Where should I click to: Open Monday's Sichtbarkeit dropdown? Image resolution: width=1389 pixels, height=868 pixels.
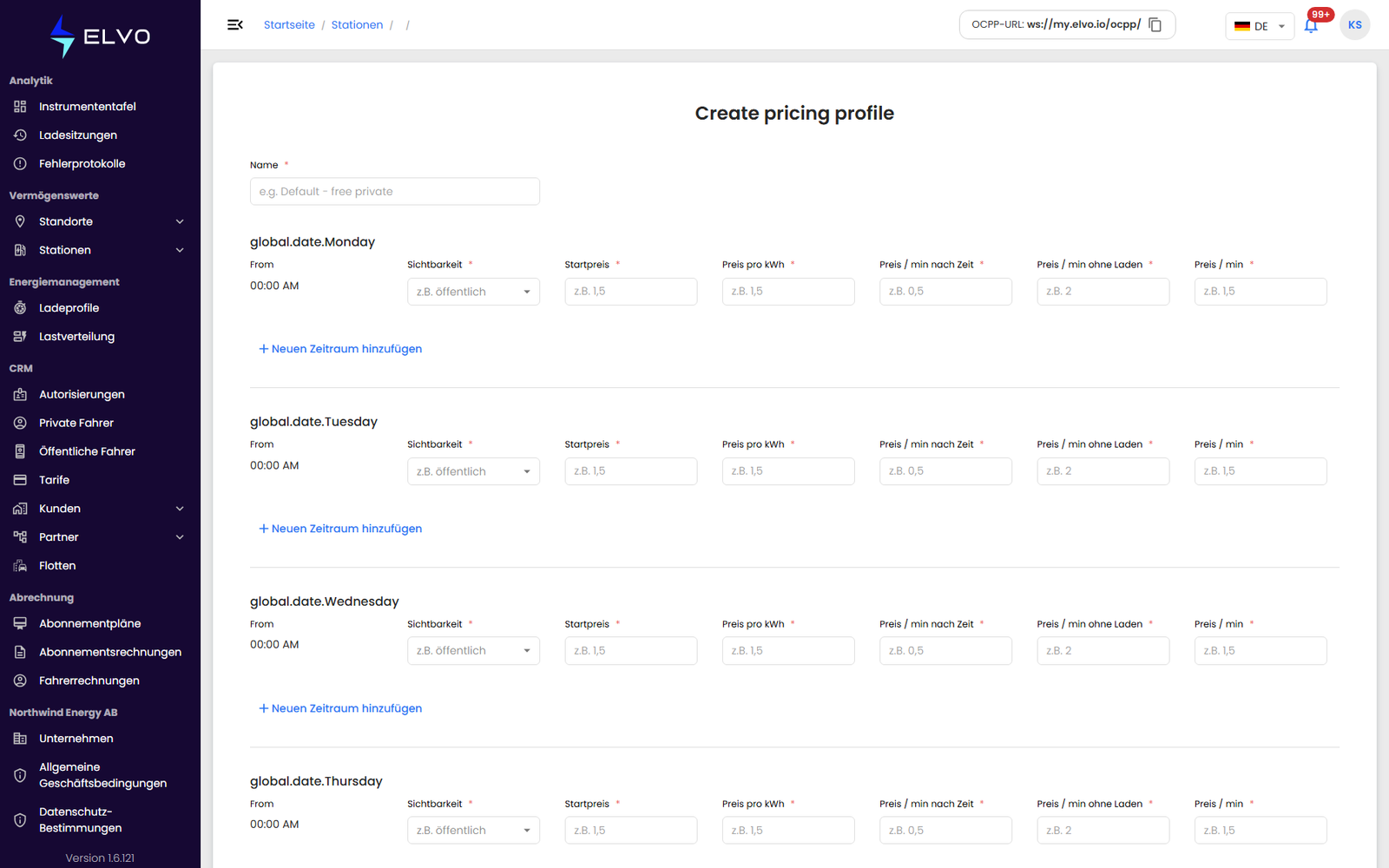click(x=473, y=292)
